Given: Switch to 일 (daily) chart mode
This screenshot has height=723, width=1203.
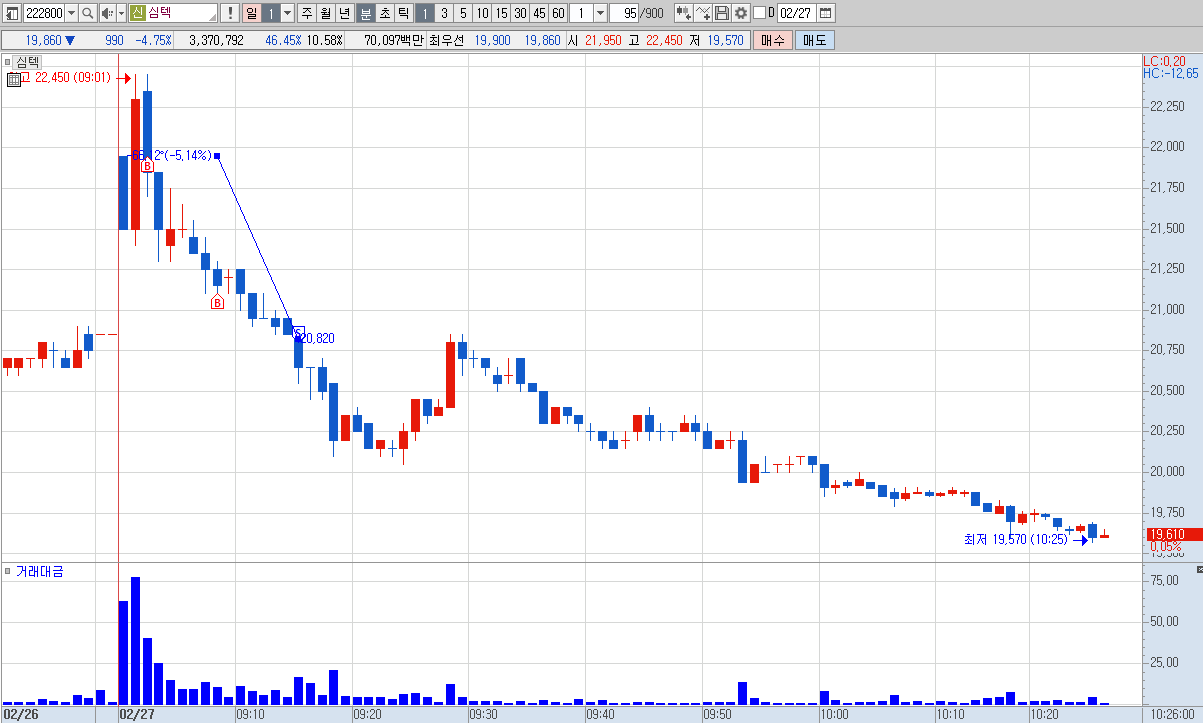Looking at the screenshot, I should (251, 13).
